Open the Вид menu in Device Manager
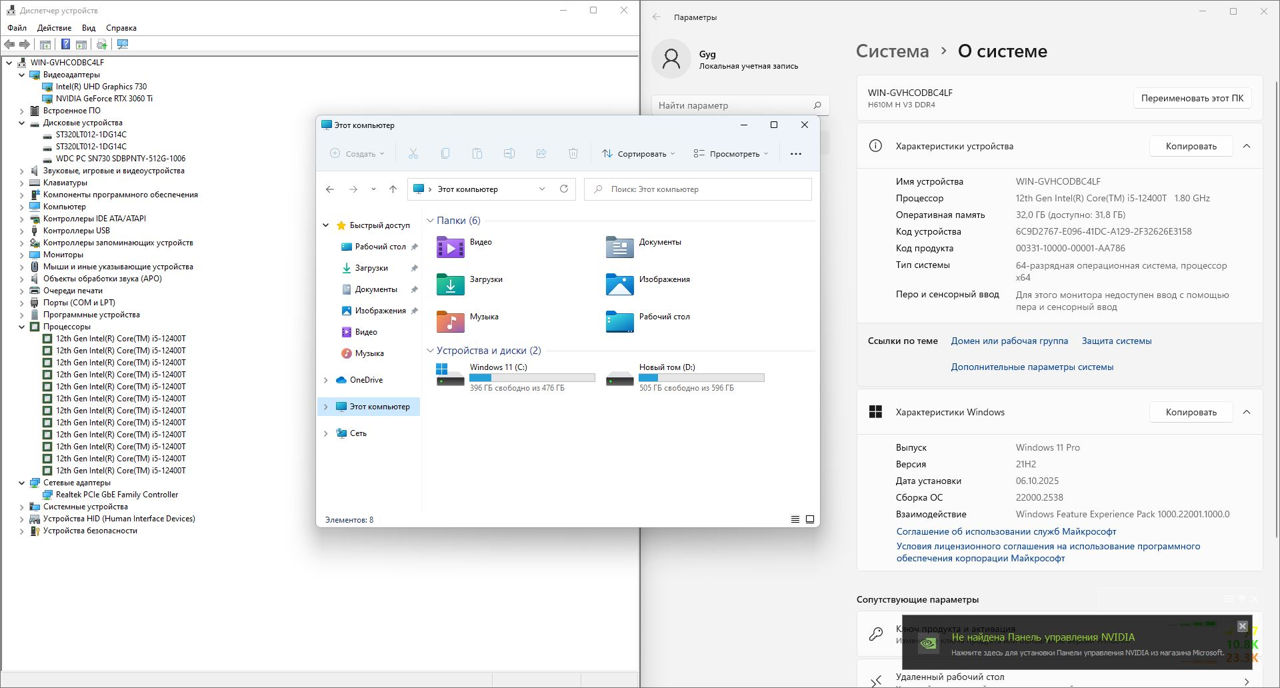 tap(89, 28)
